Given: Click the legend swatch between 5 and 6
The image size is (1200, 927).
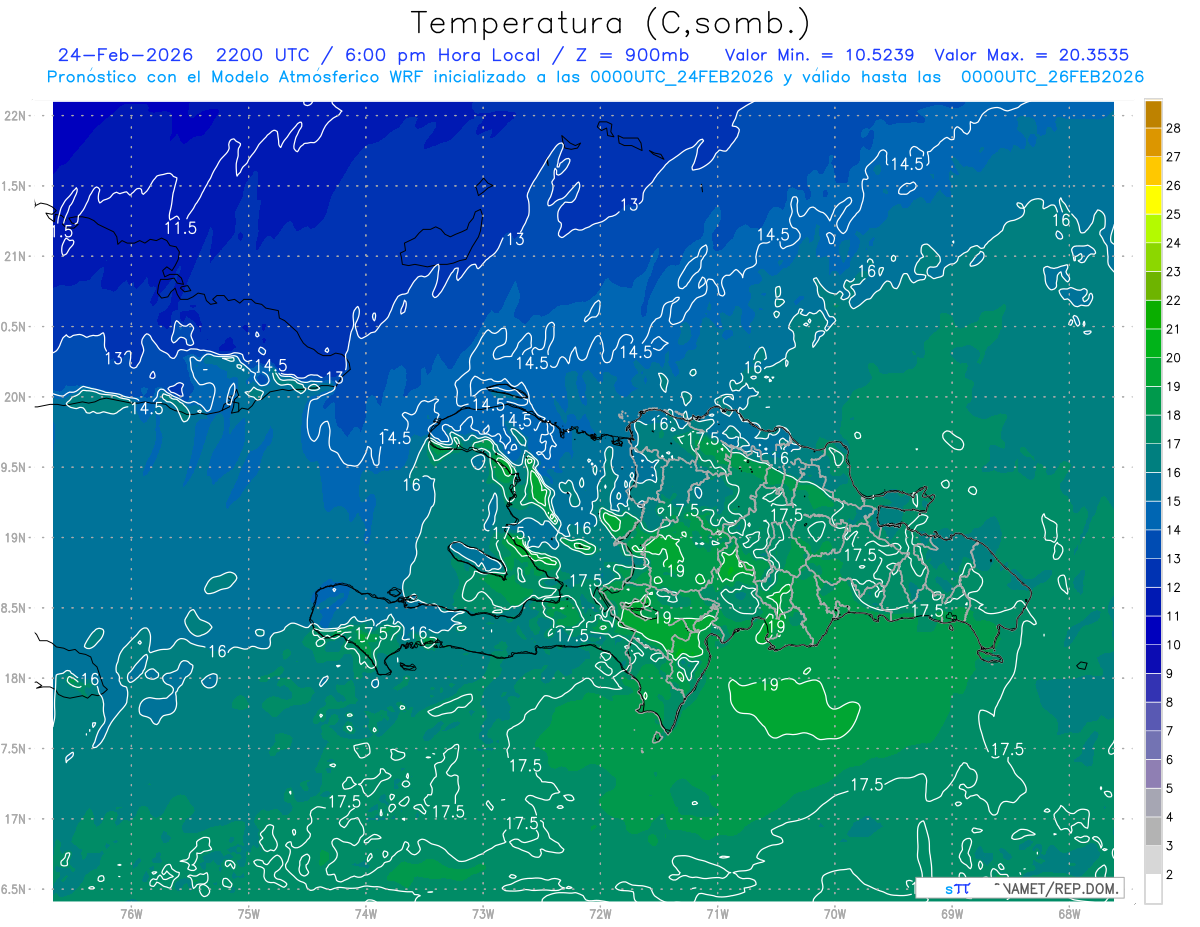Looking at the screenshot, I should [1153, 774].
